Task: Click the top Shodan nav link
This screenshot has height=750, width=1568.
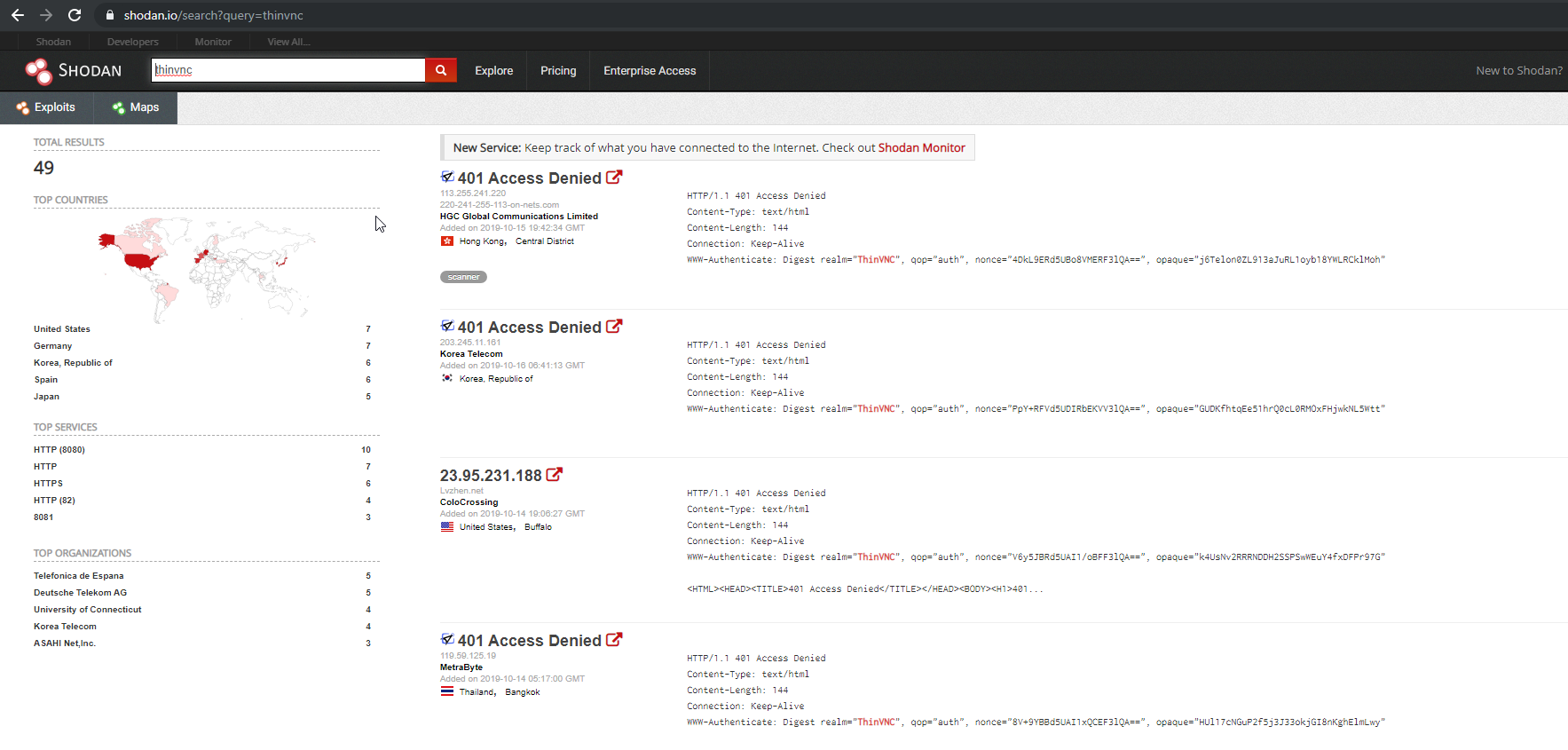Action: tap(53, 42)
